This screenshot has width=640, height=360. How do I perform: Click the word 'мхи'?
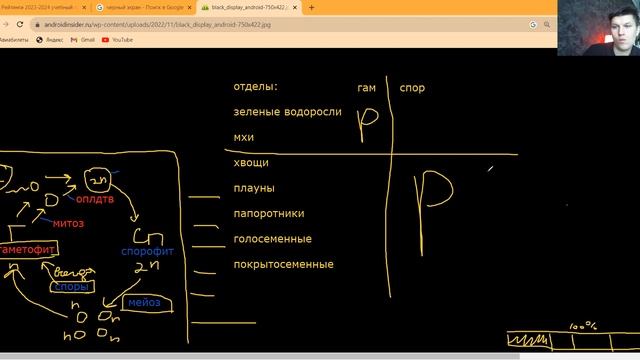click(x=244, y=137)
